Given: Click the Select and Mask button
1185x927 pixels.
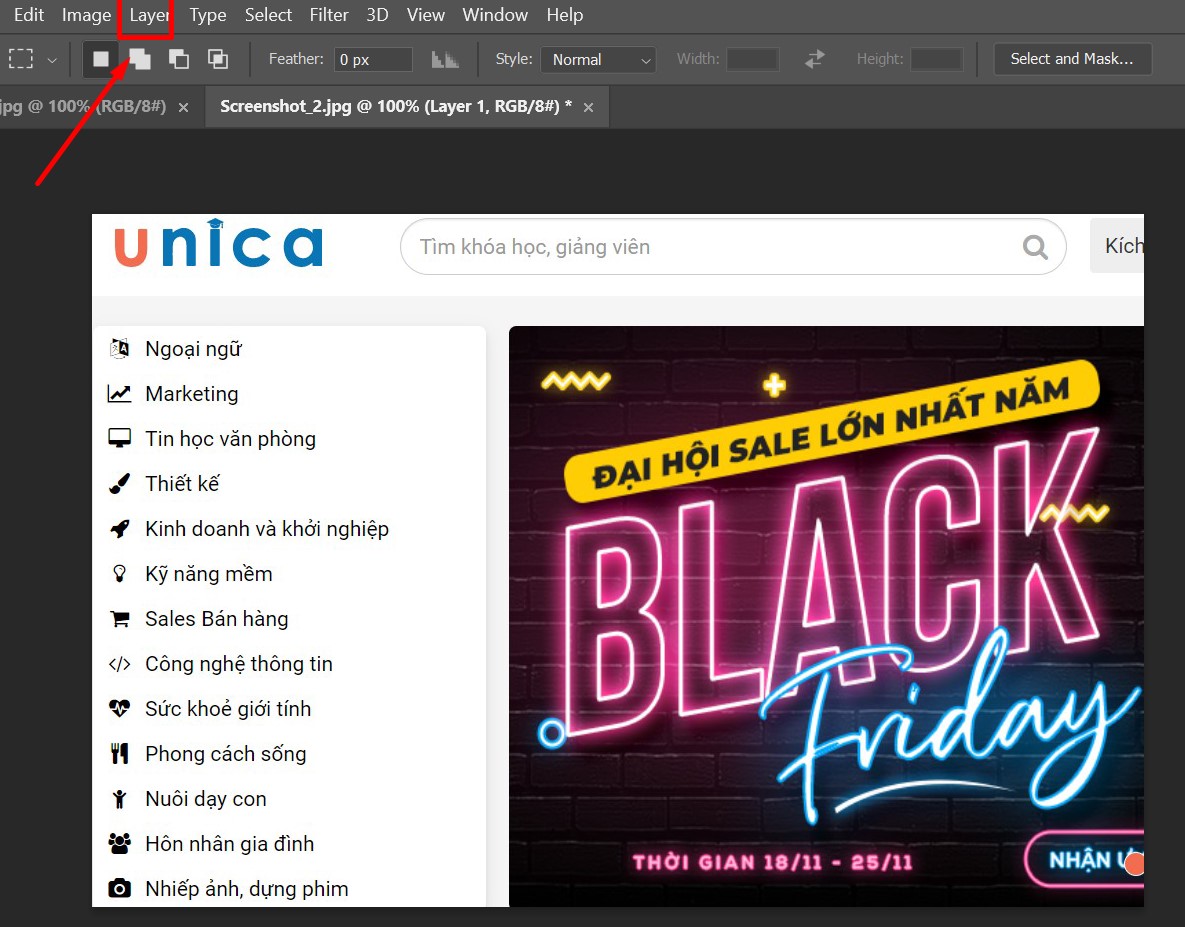Looking at the screenshot, I should point(1072,59).
